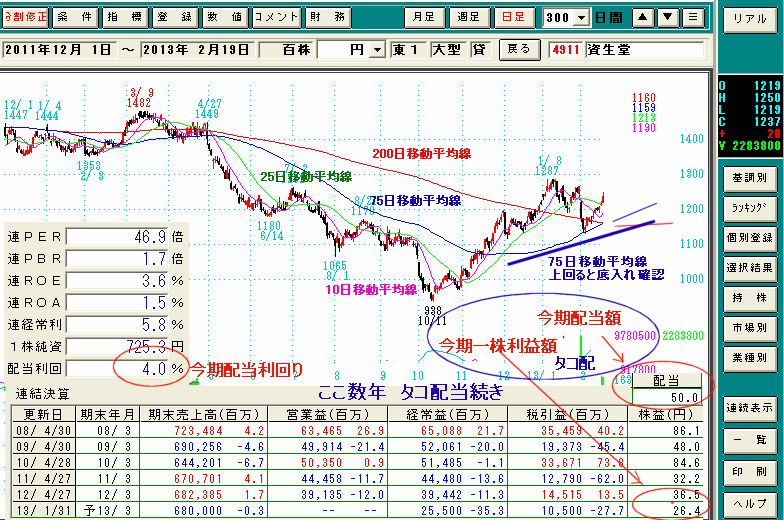This screenshot has height=520, width=784.
Task: Click the 税引益(百万) column header
Action: point(568,414)
